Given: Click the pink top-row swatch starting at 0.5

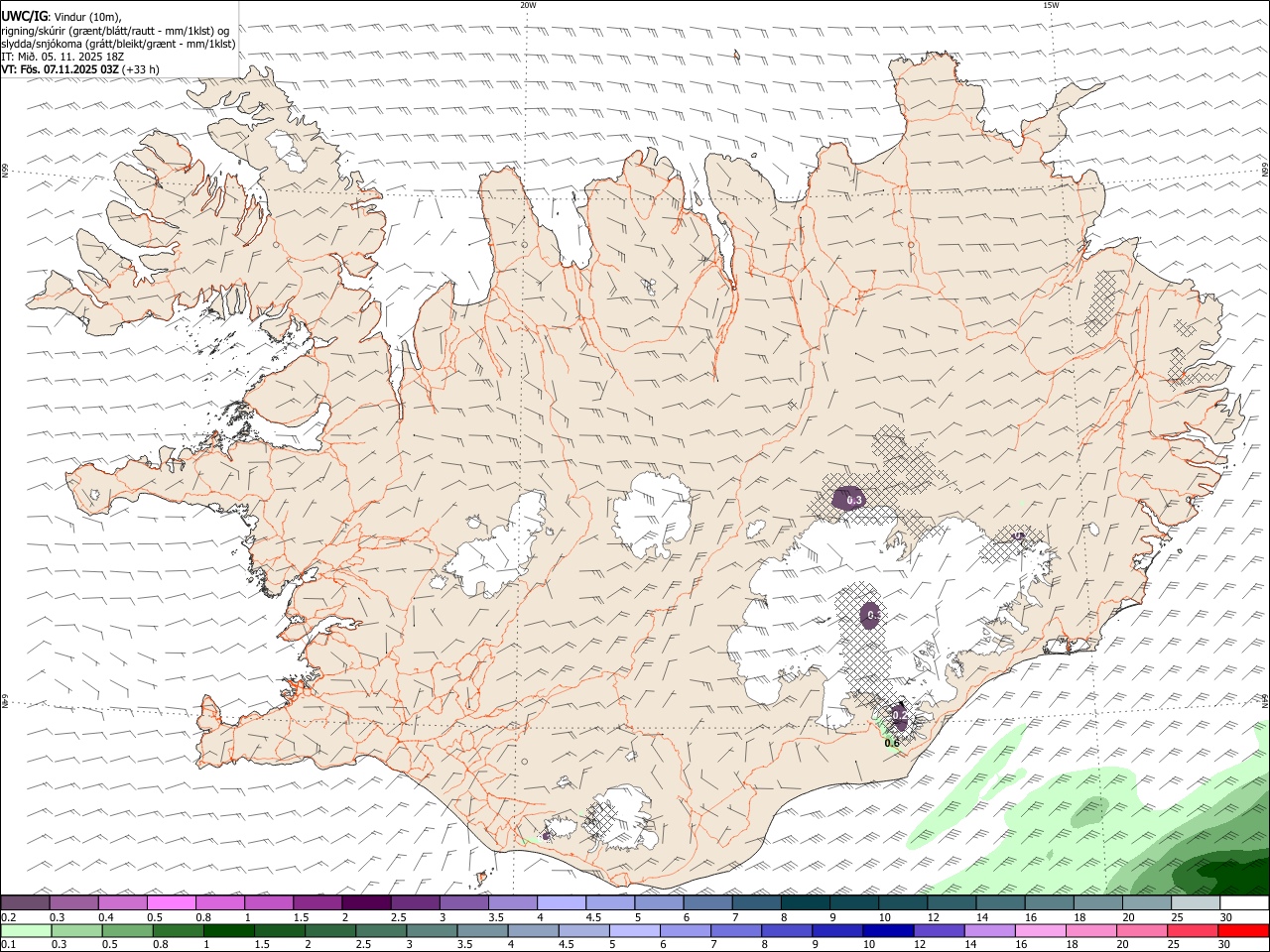Looking at the screenshot, I should click(171, 902).
